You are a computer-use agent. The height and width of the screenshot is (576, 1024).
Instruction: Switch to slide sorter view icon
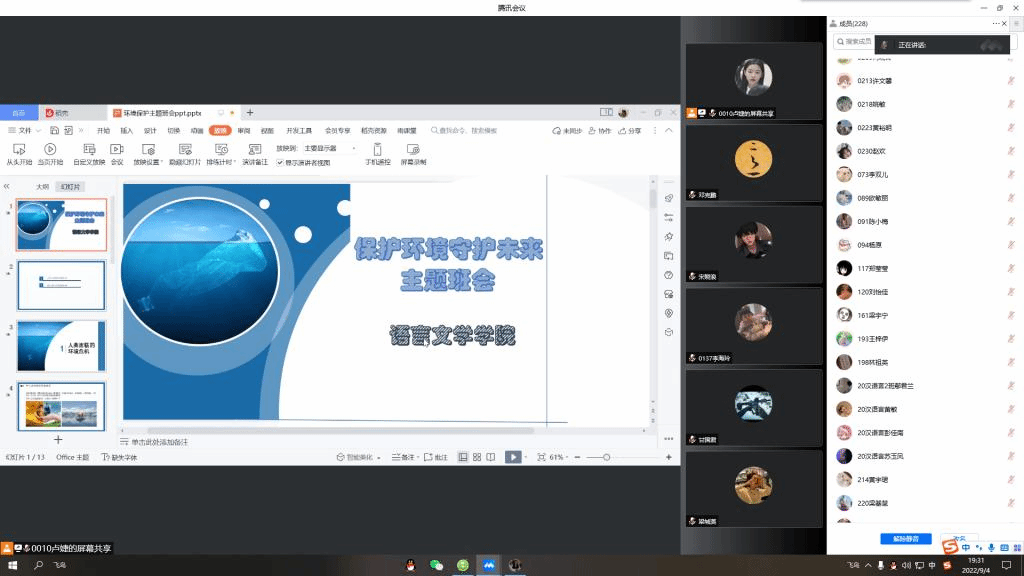[x=478, y=457]
